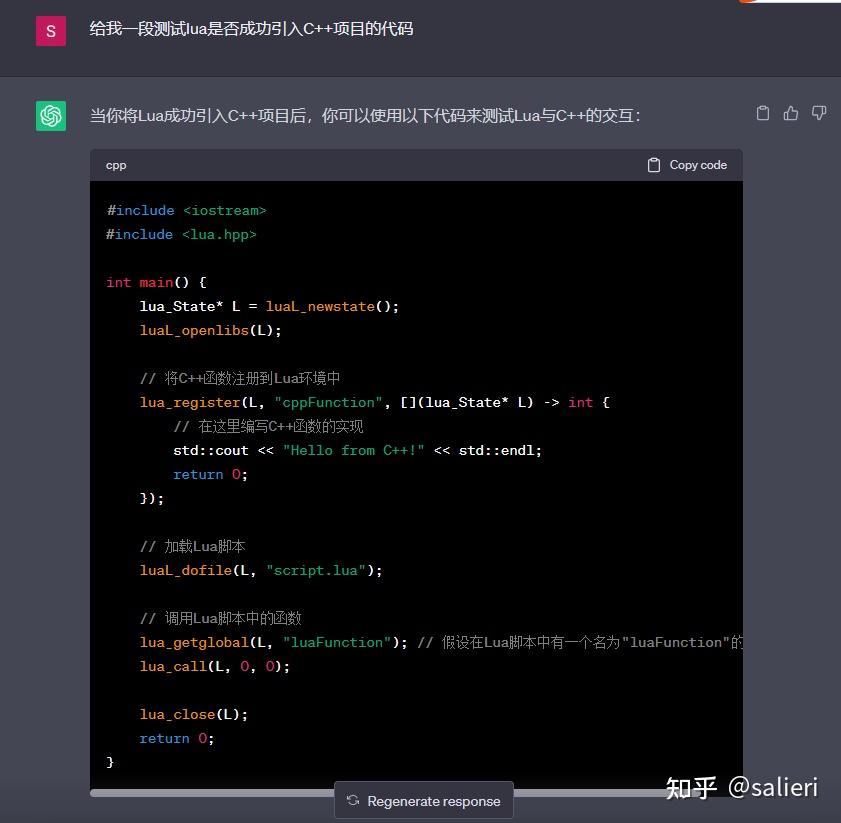This screenshot has width=841, height=823.
Task: Click the clipboard icon next to Copy code
Action: click(655, 164)
